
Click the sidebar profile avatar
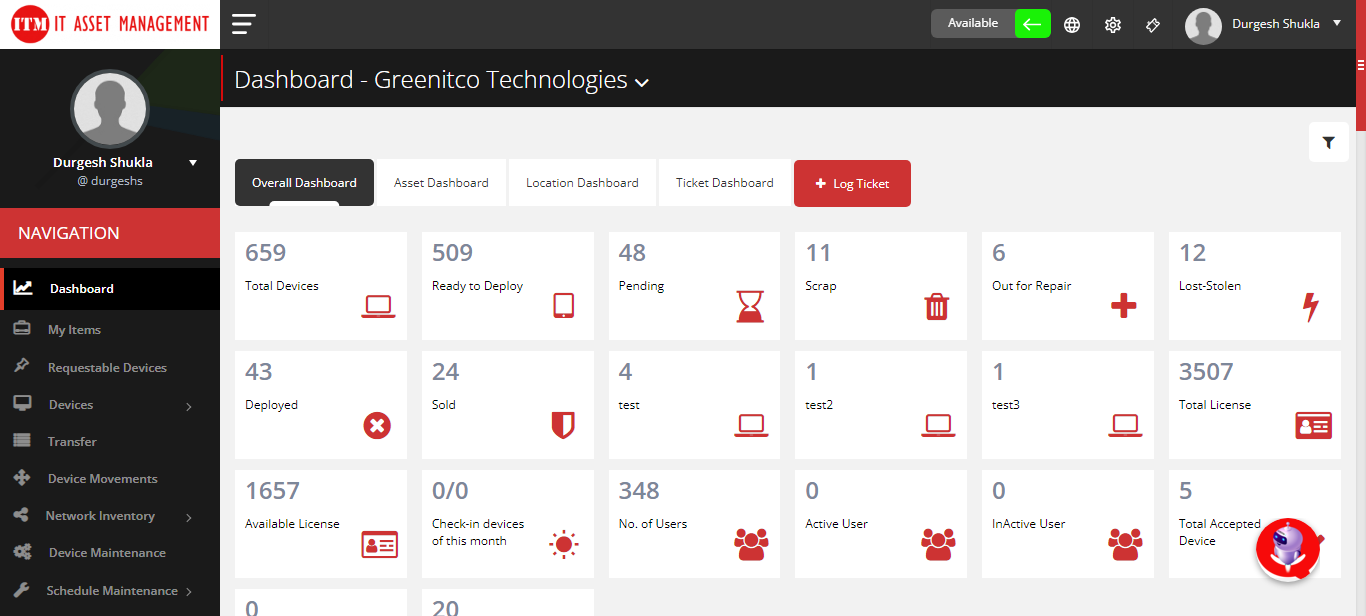[110, 109]
